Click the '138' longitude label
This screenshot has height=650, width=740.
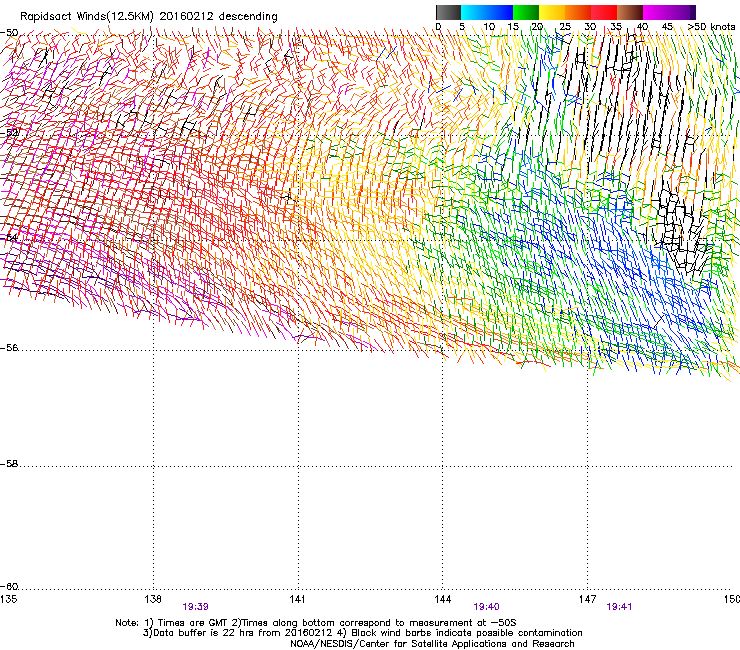pos(153,599)
